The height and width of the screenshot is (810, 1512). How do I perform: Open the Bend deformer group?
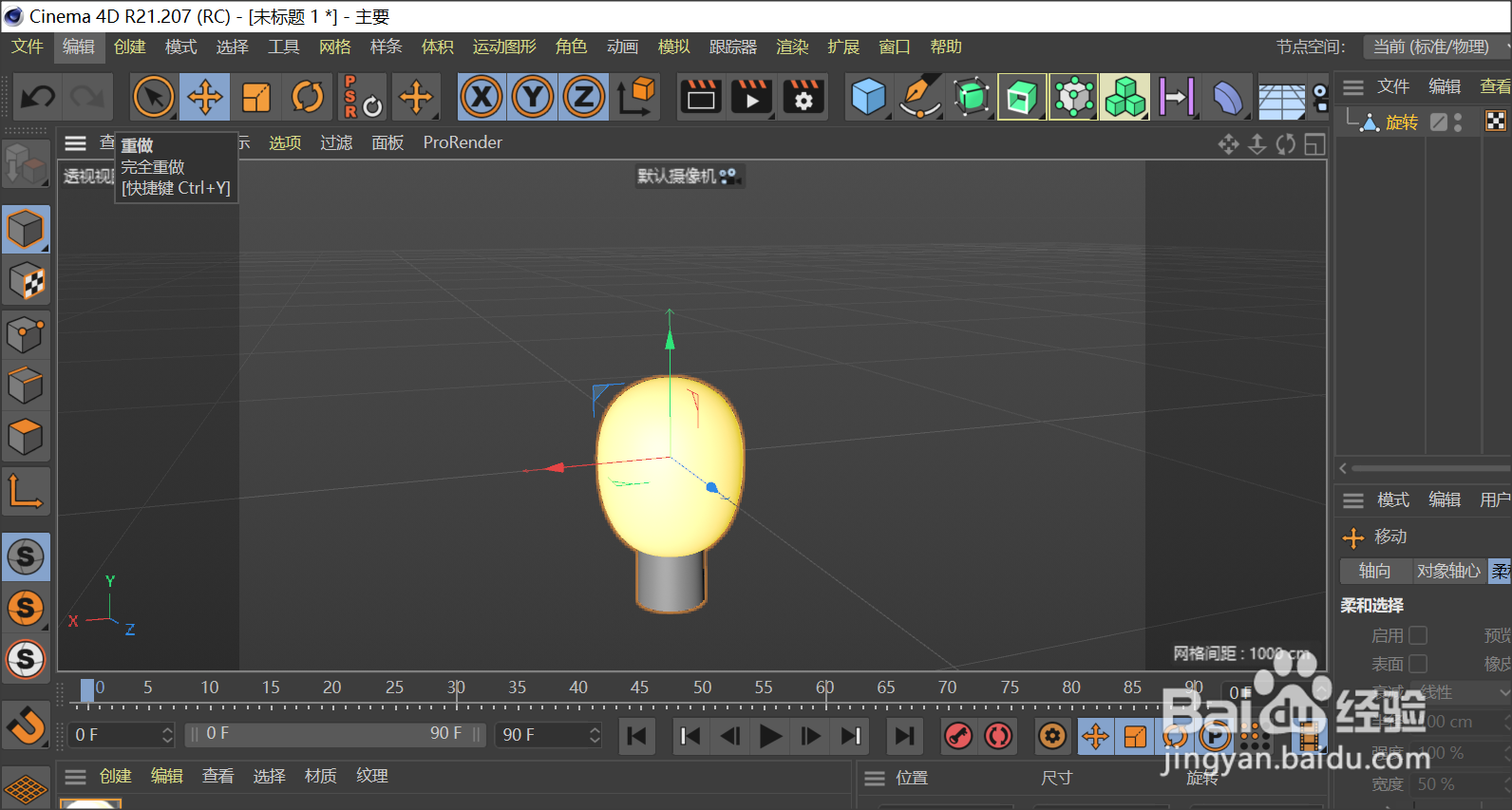1227,97
